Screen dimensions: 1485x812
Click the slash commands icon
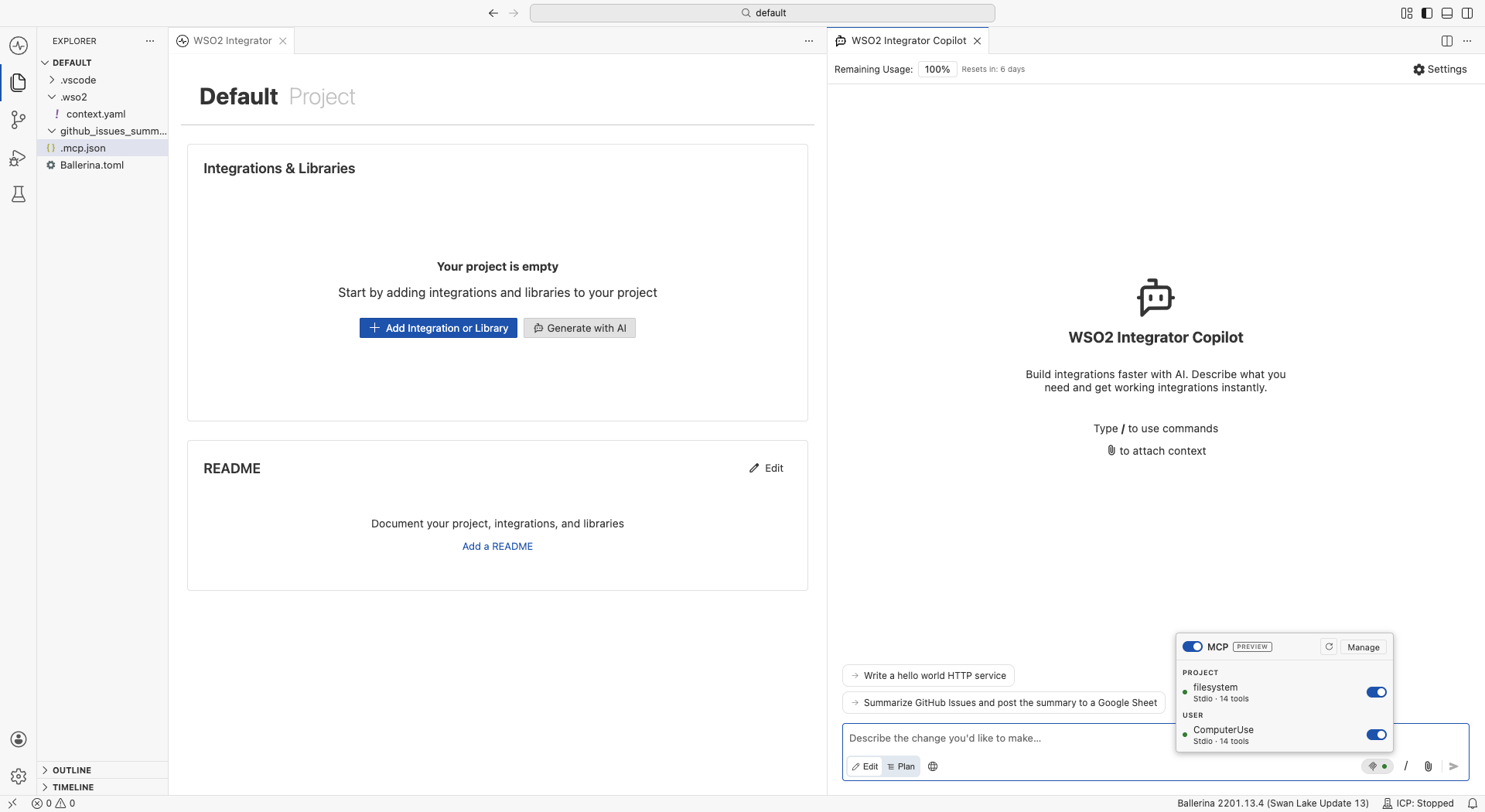1406,766
